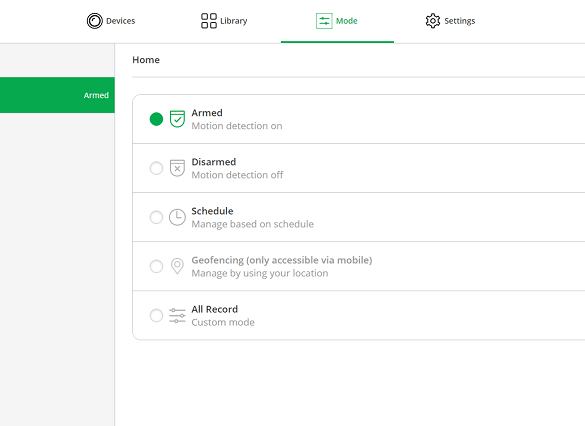
Task: Select the All Record radio button
Action: pos(156,316)
